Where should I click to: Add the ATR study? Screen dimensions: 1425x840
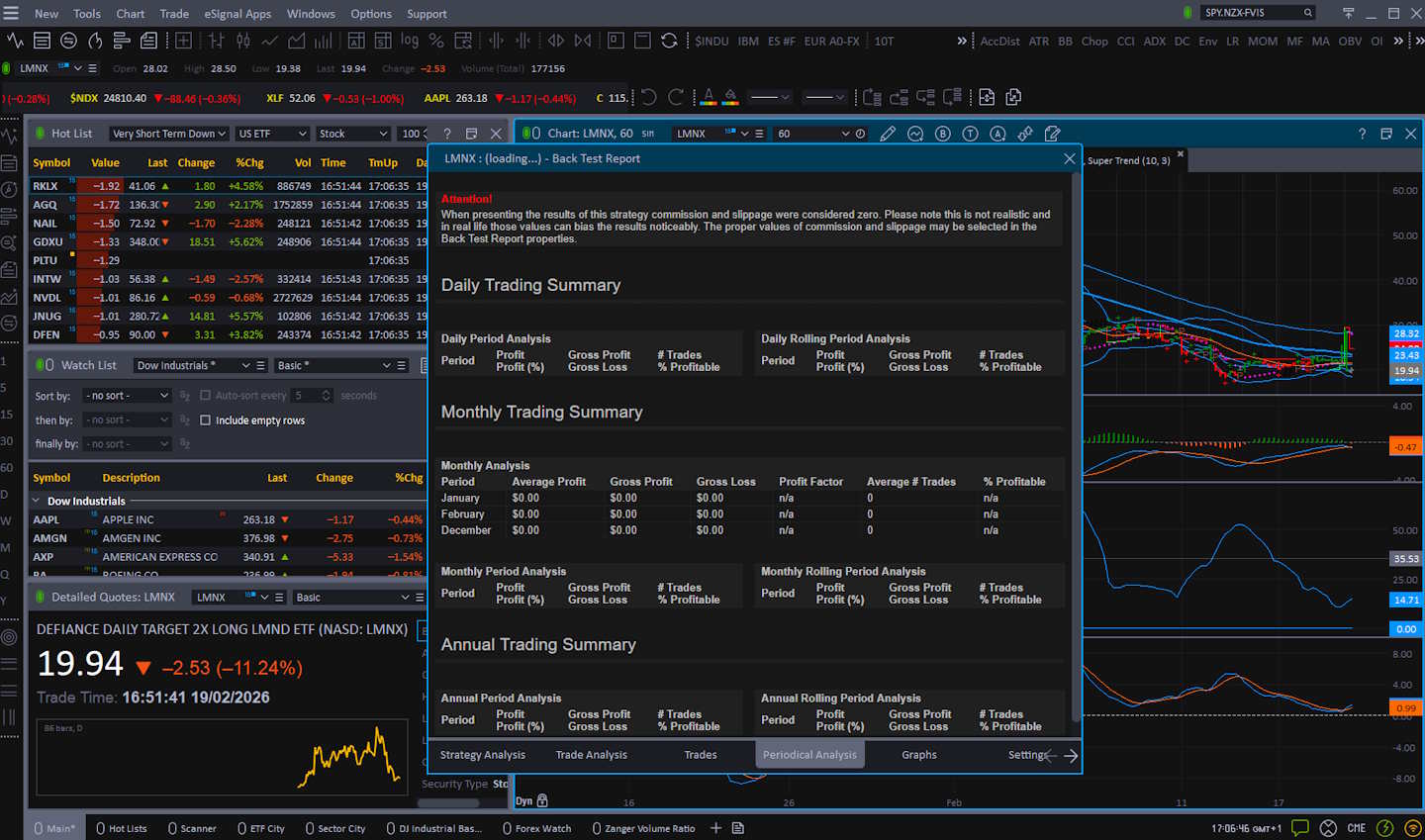[1038, 41]
